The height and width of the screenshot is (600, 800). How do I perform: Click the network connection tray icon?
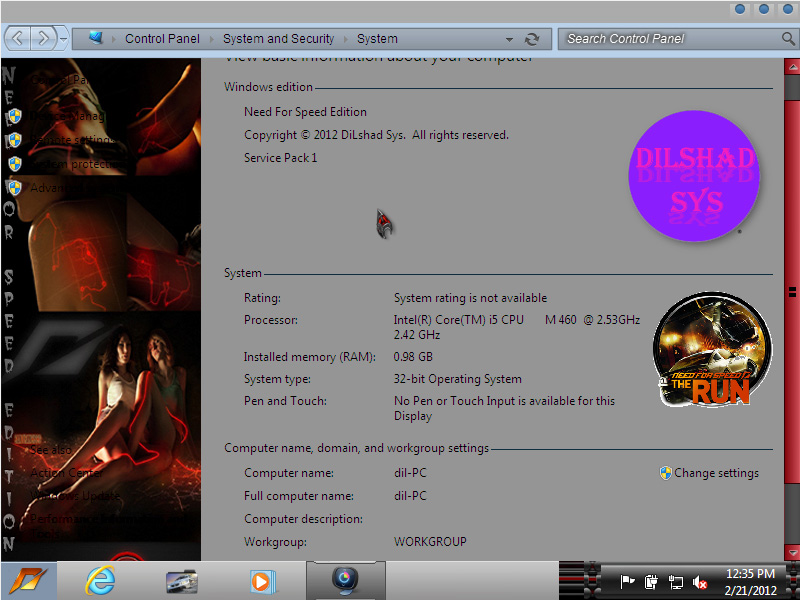pyautogui.click(x=676, y=581)
